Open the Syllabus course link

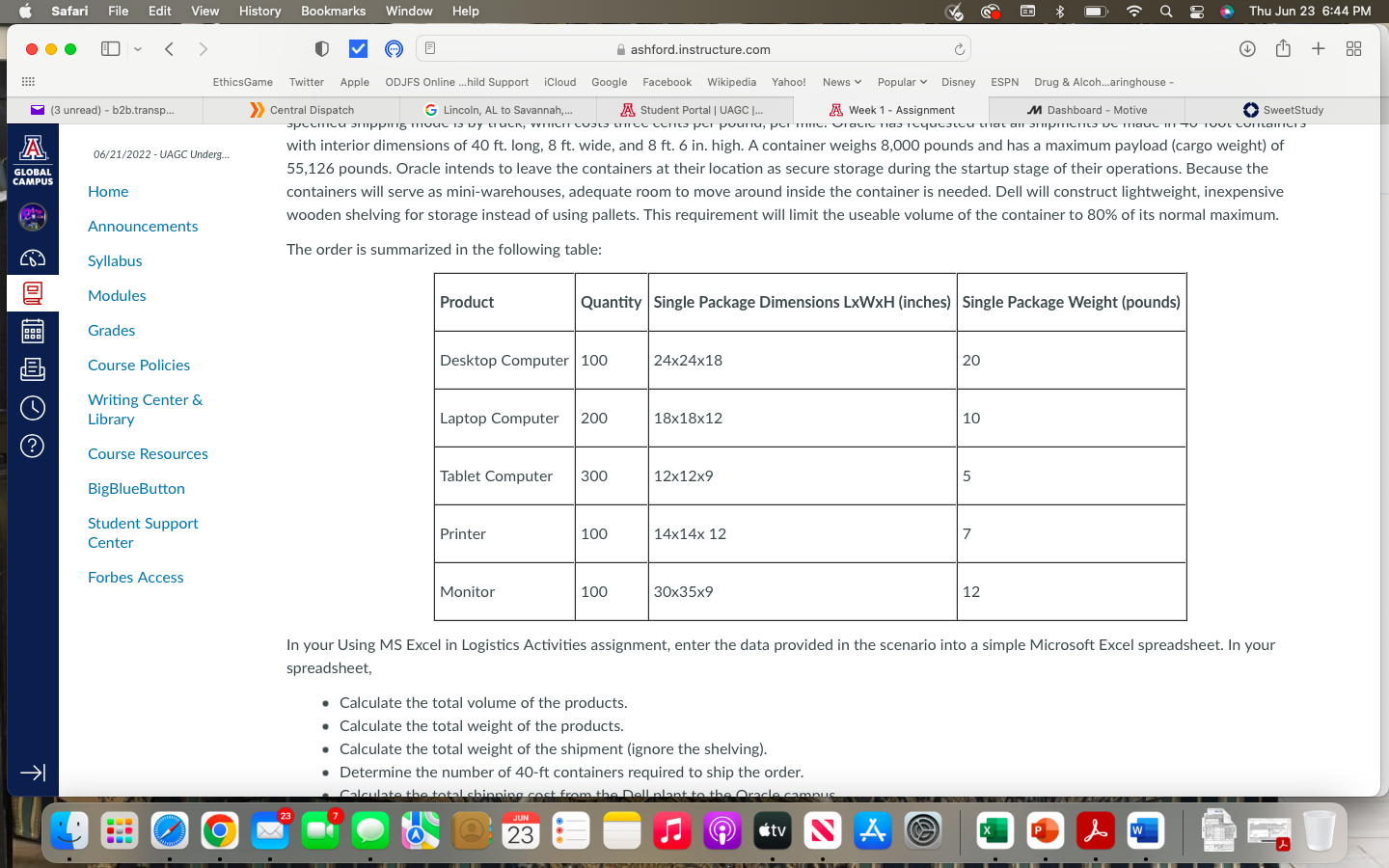coord(115,260)
